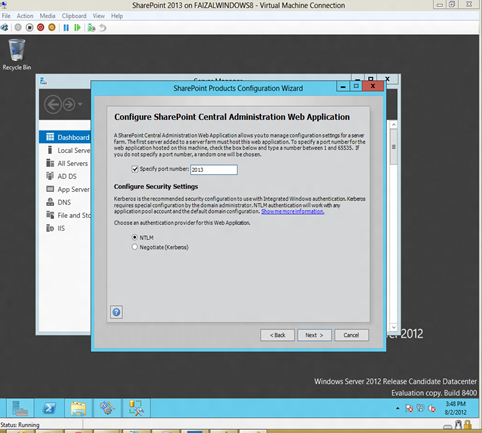Select All Servers in Server Manager sidebar
This screenshot has width=482, height=433.
(65, 163)
